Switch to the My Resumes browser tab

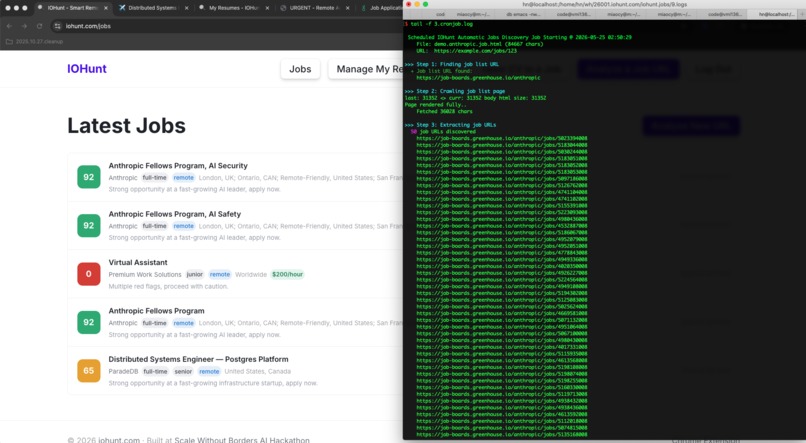[233, 8]
